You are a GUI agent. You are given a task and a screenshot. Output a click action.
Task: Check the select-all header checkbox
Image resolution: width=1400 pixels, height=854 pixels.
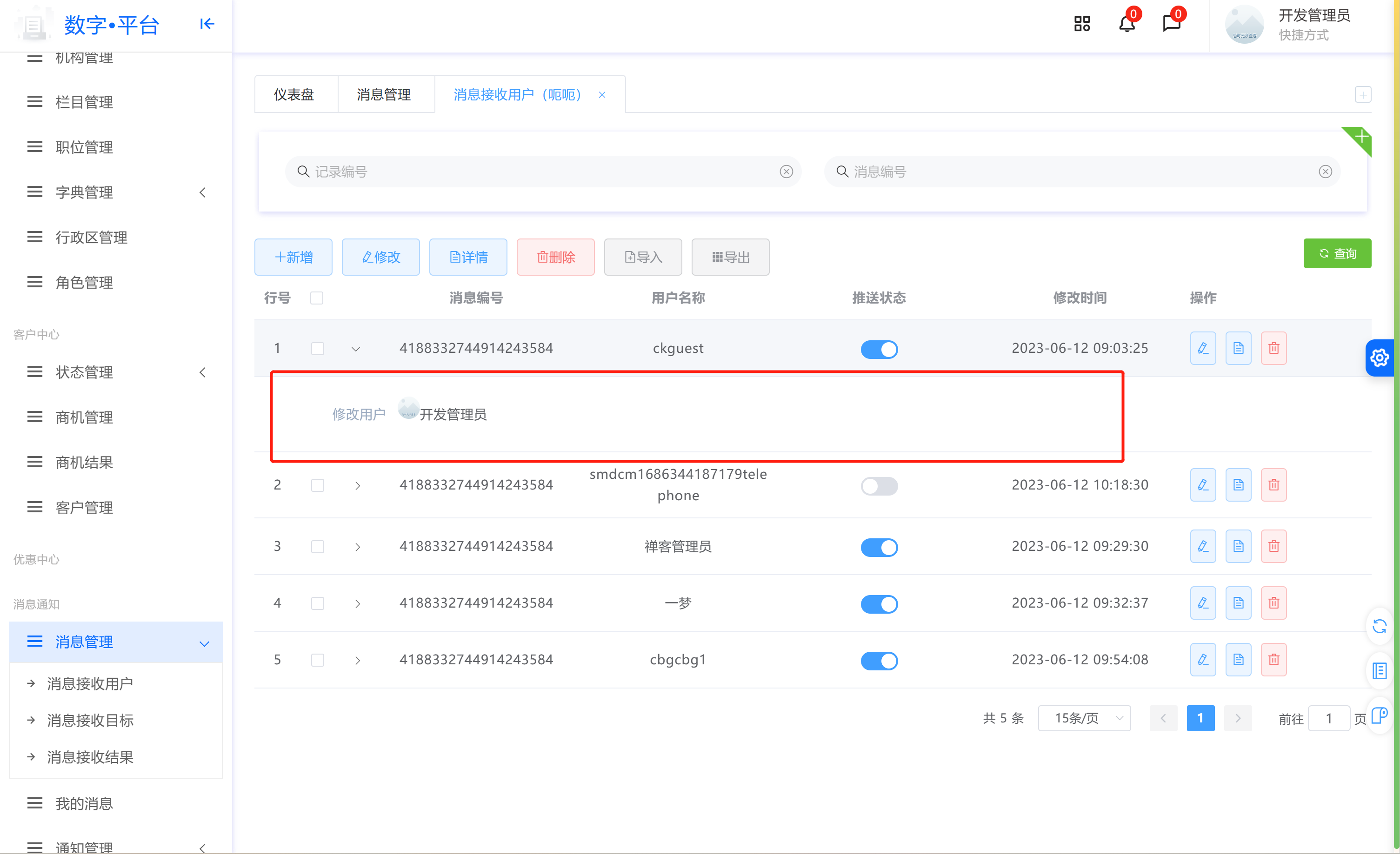[316, 298]
